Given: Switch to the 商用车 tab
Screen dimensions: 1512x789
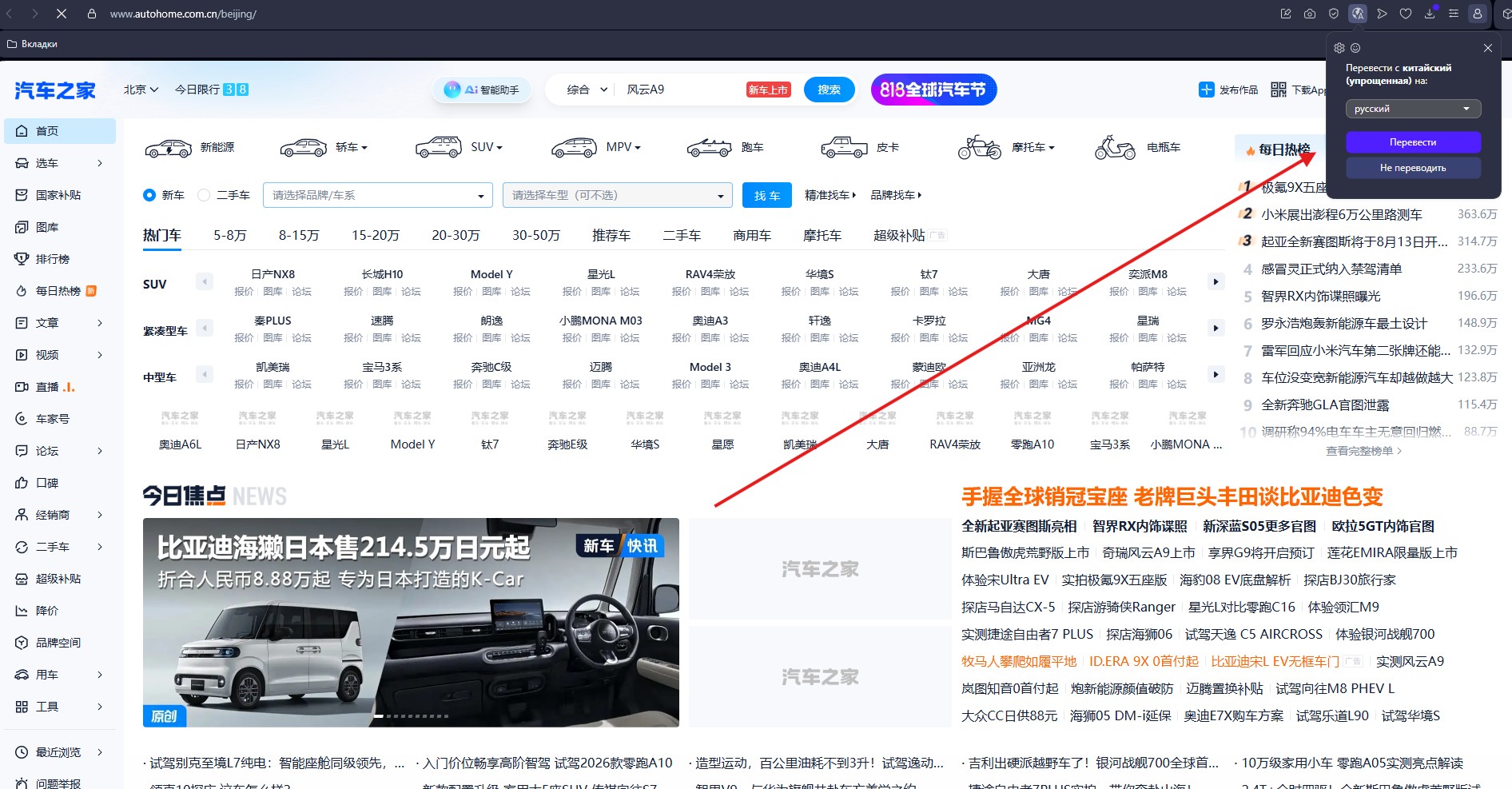Looking at the screenshot, I should (752, 236).
